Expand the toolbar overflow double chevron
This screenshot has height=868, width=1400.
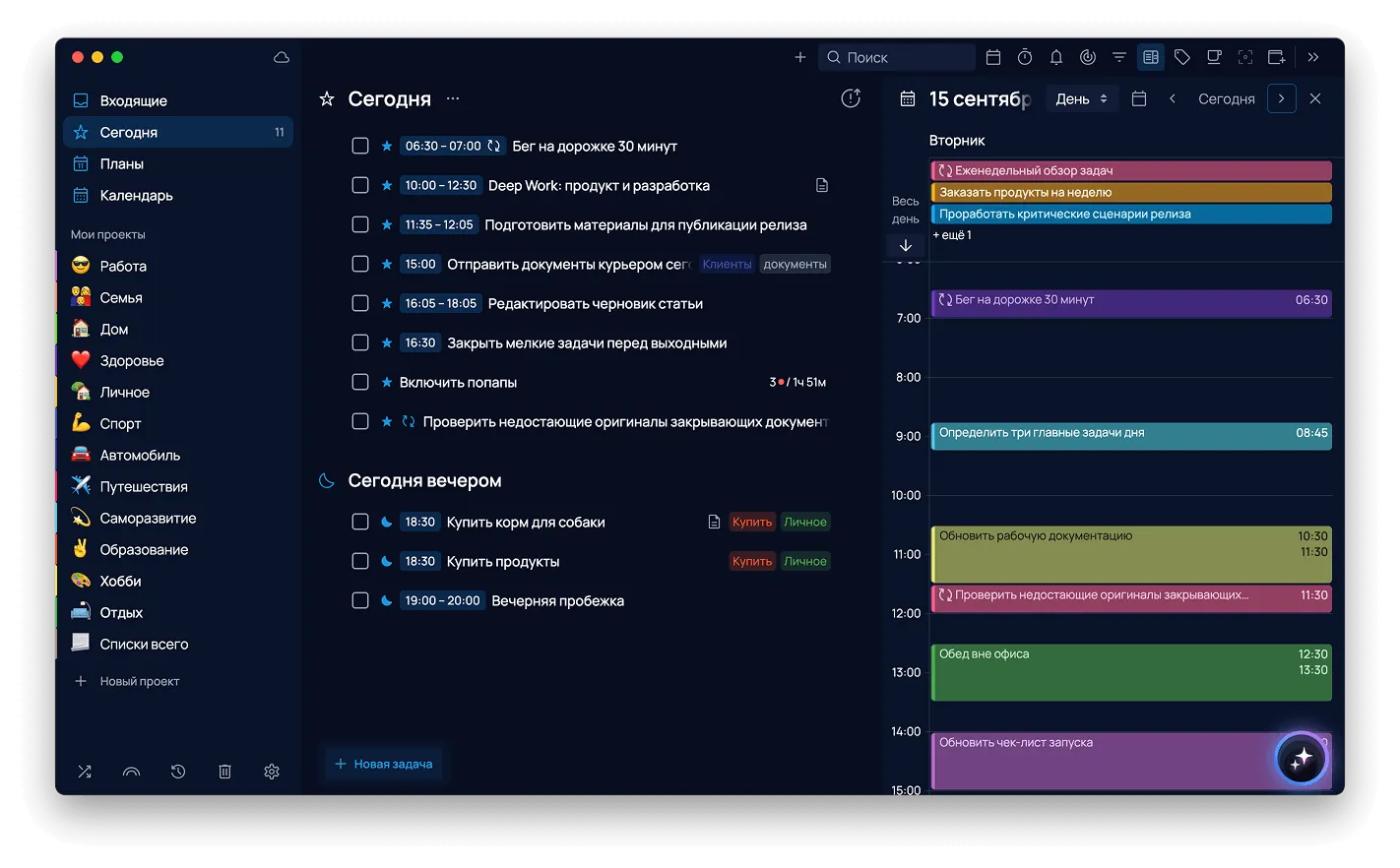(1313, 57)
